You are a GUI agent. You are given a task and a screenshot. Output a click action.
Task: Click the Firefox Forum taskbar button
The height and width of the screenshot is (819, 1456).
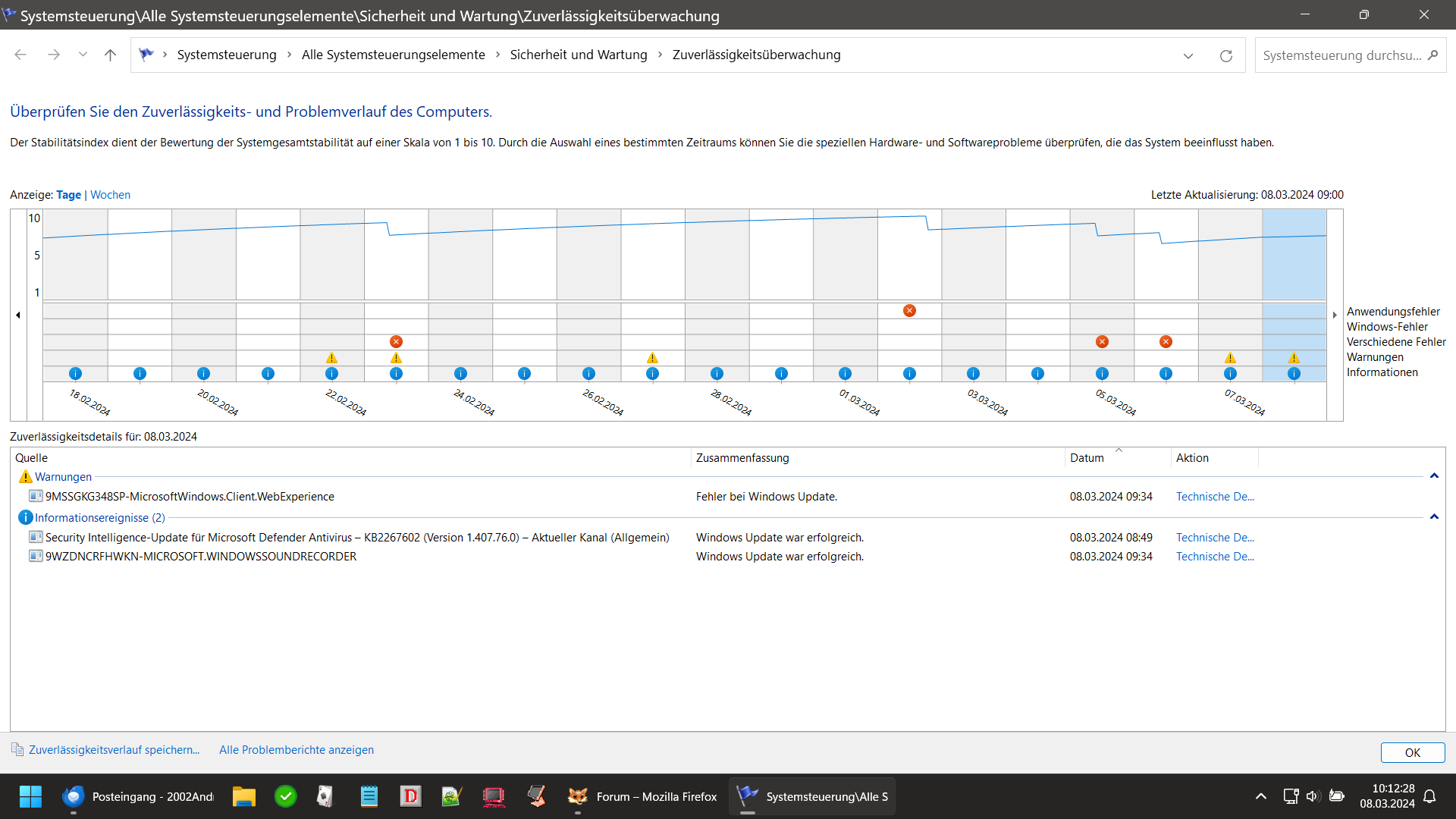tap(643, 796)
